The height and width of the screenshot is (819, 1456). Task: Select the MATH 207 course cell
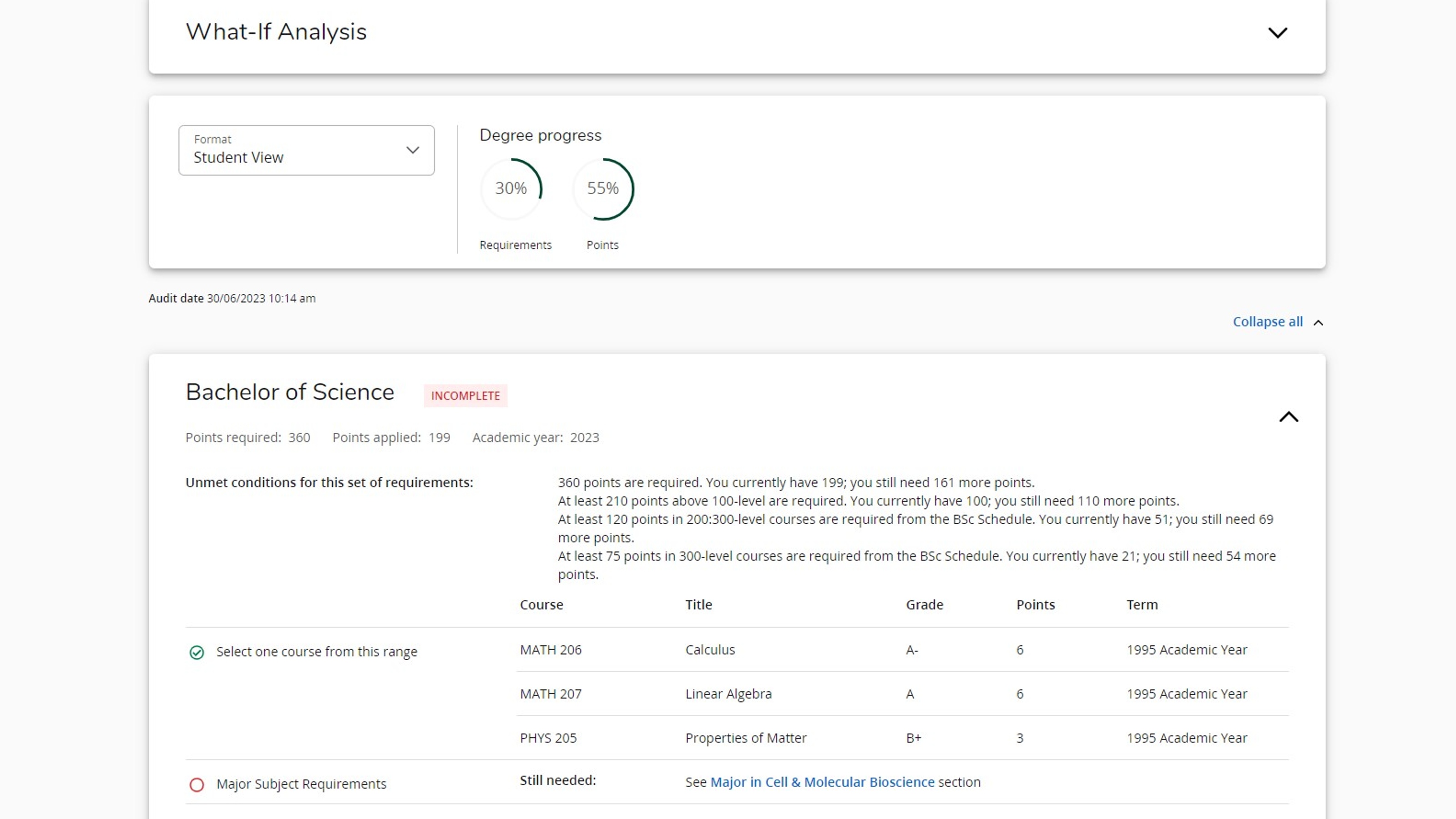551,693
